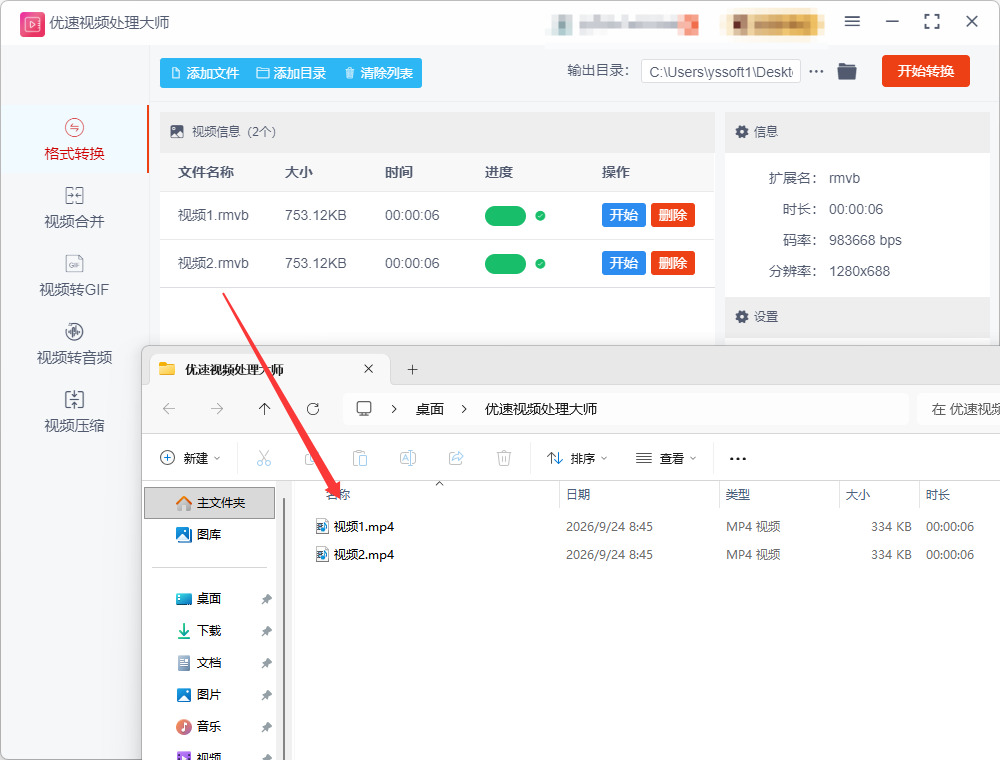Open the hamburger menu in title bar
This screenshot has width=1000, height=760.
pos(852,22)
